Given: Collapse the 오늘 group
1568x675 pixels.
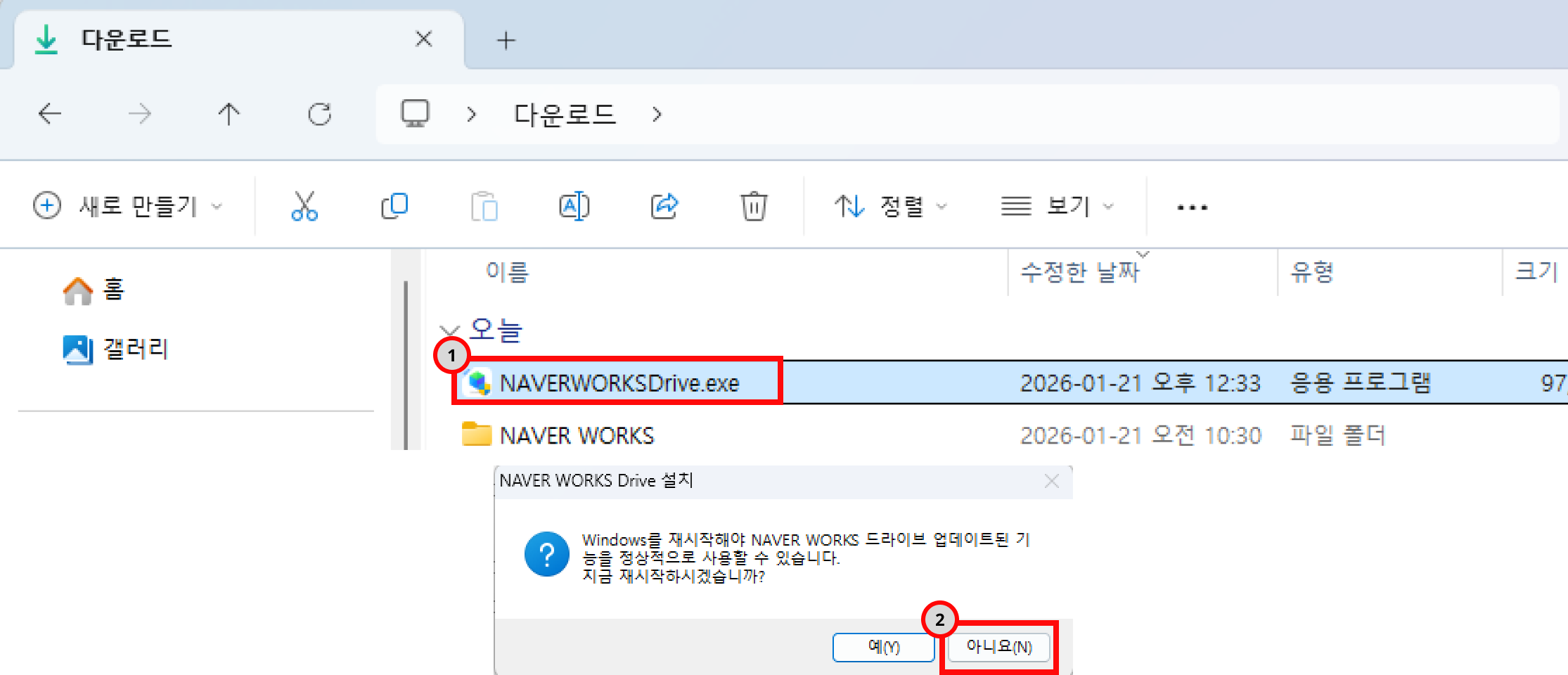Looking at the screenshot, I should coord(449,330).
